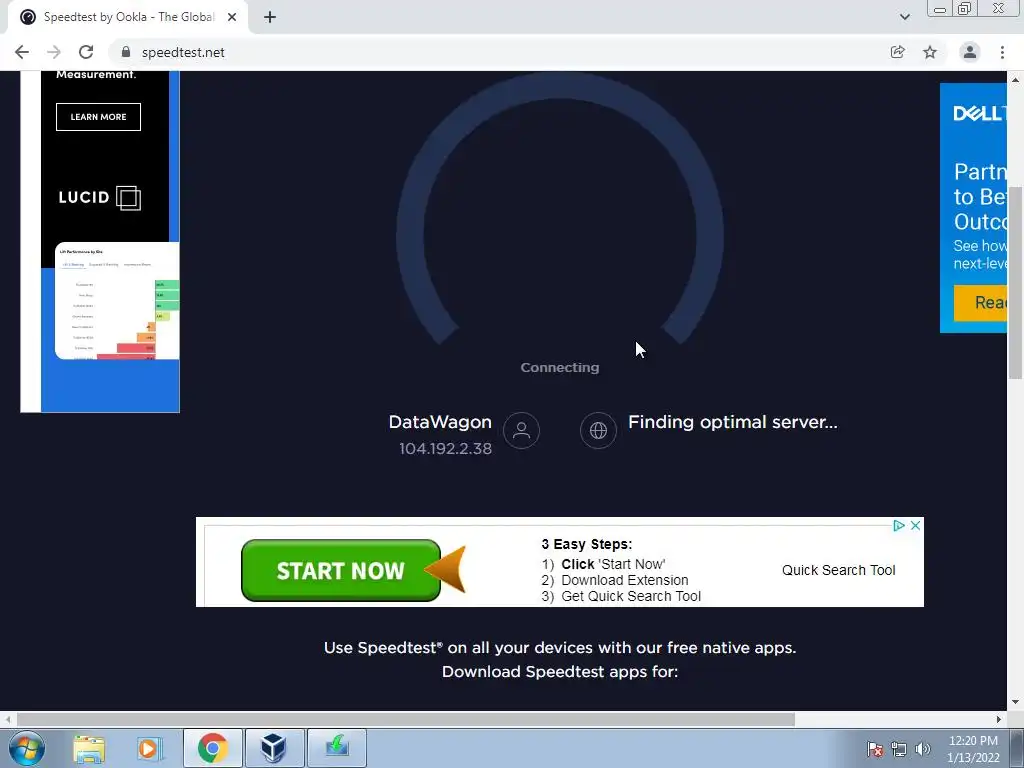
Task: Go back using the browser back arrow
Action: (x=22, y=52)
